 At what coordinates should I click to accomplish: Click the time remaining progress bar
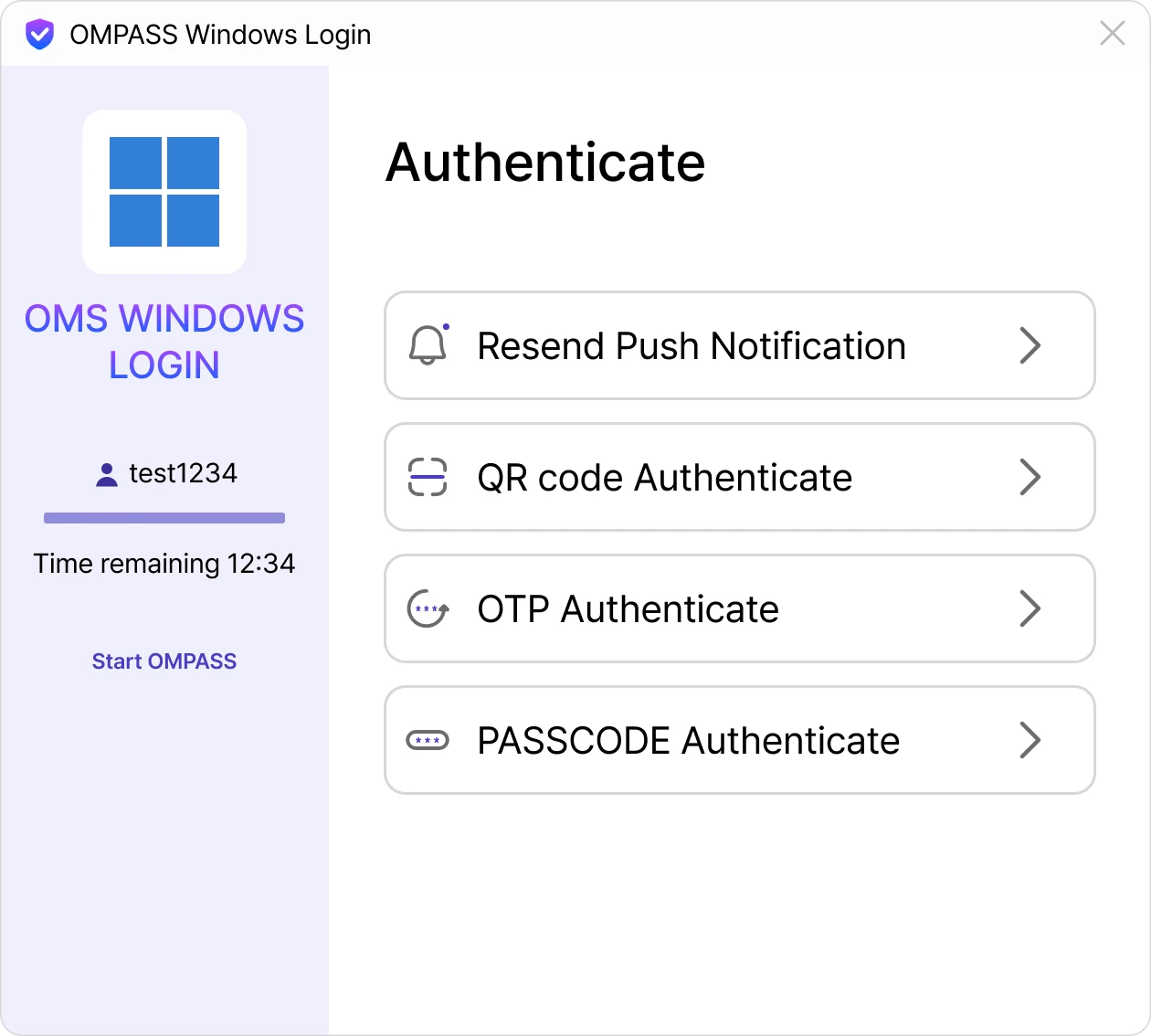[164, 518]
